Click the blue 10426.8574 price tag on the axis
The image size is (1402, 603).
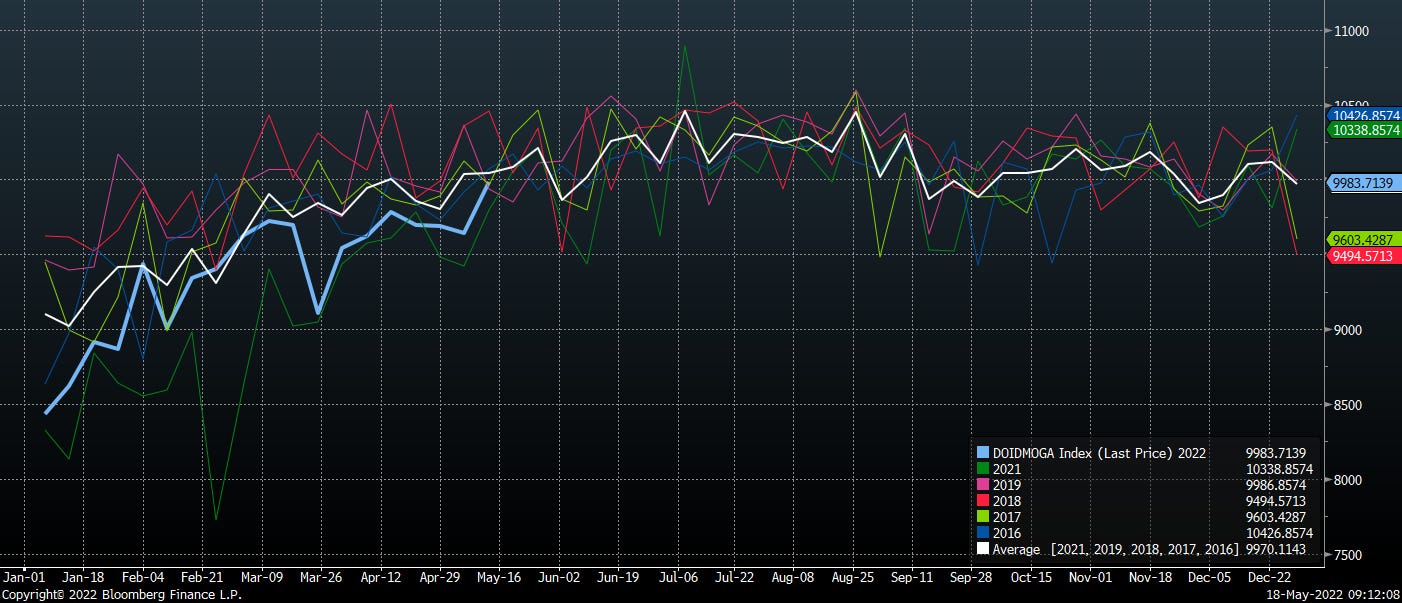(1364, 116)
